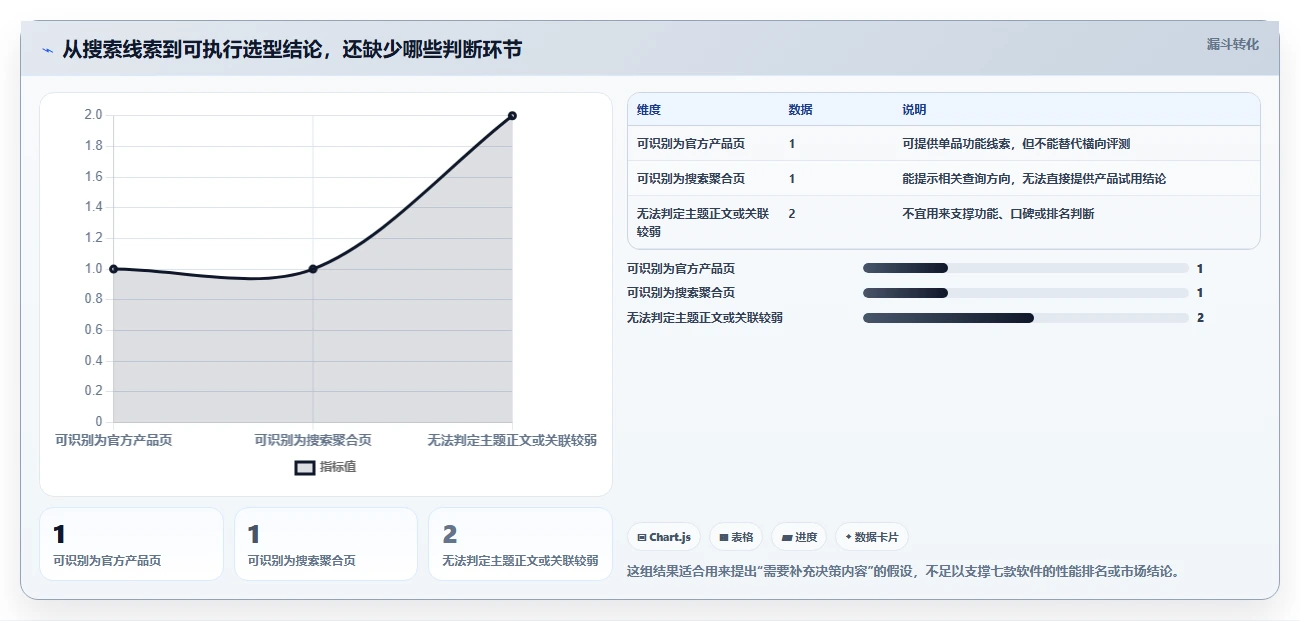1300x621 pixels.
Task: Click the 数据 column header
Action: pyautogui.click(x=801, y=110)
